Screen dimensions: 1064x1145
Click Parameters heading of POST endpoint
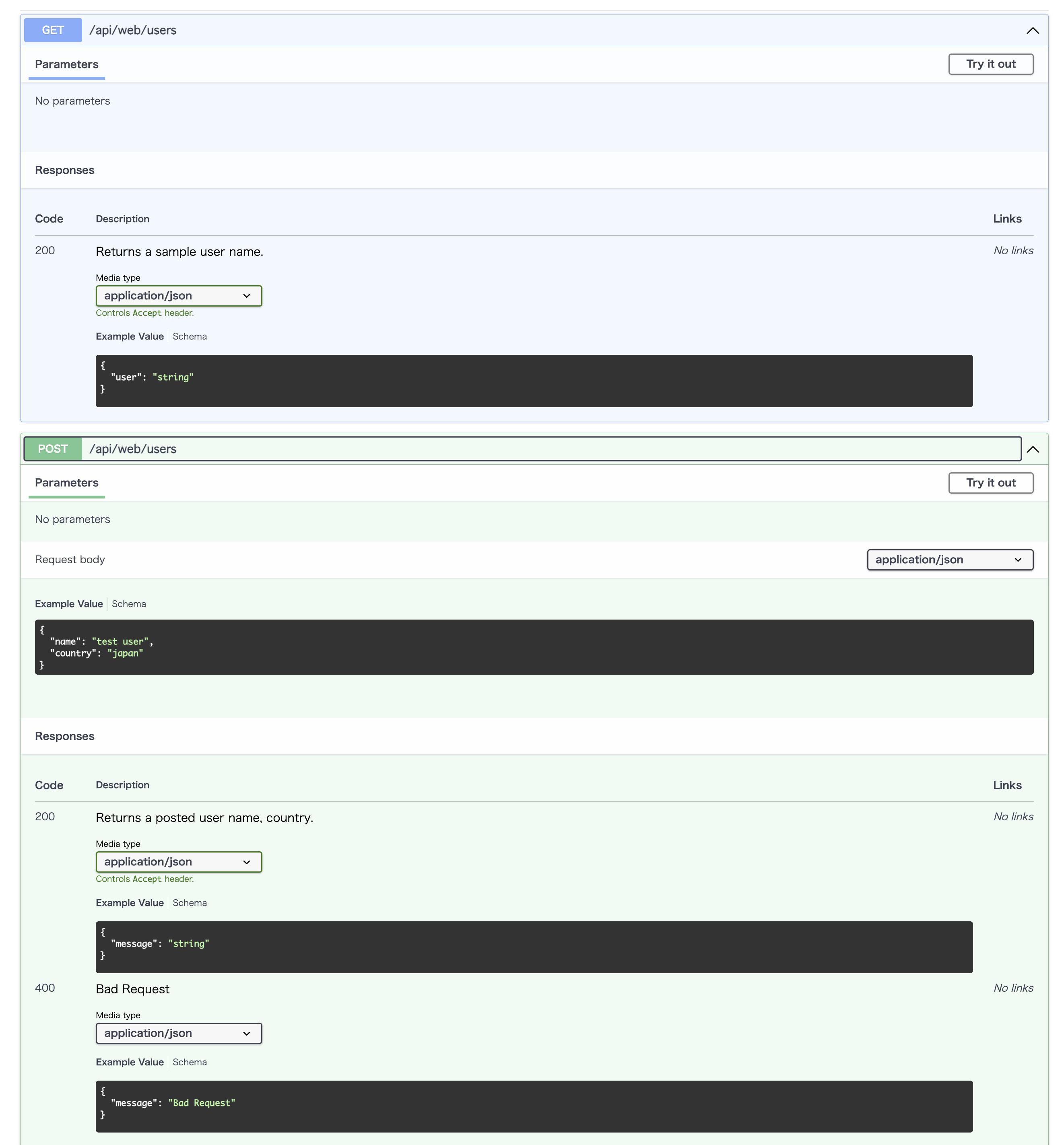pyautogui.click(x=66, y=482)
